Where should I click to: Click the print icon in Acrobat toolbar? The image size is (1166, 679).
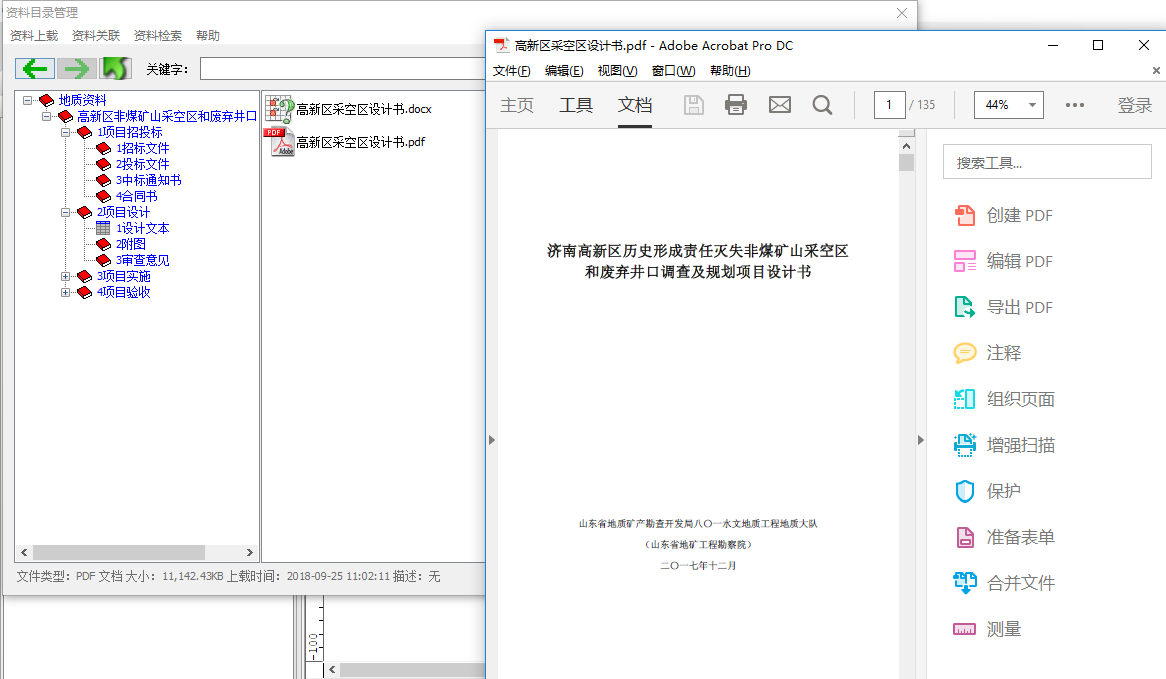pyautogui.click(x=735, y=104)
